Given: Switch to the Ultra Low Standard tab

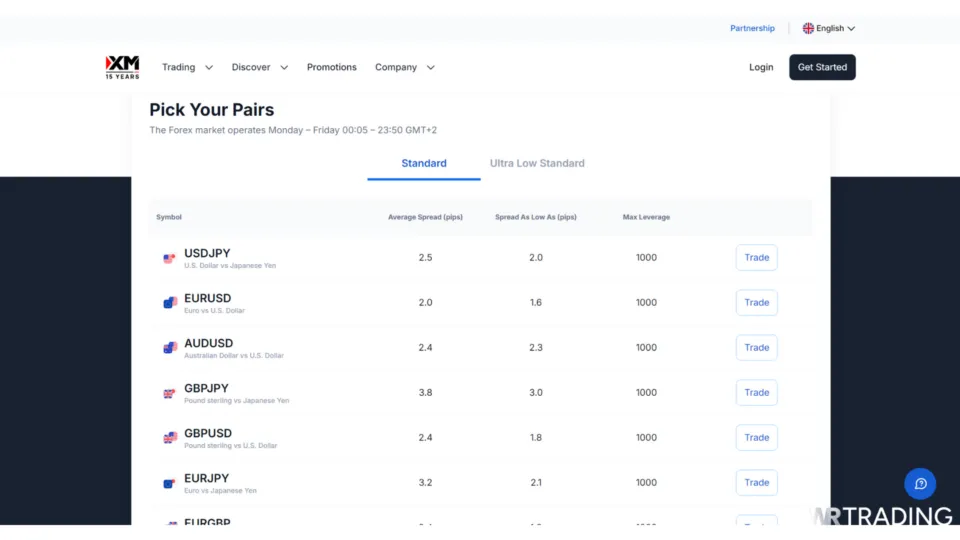Looking at the screenshot, I should [537, 163].
